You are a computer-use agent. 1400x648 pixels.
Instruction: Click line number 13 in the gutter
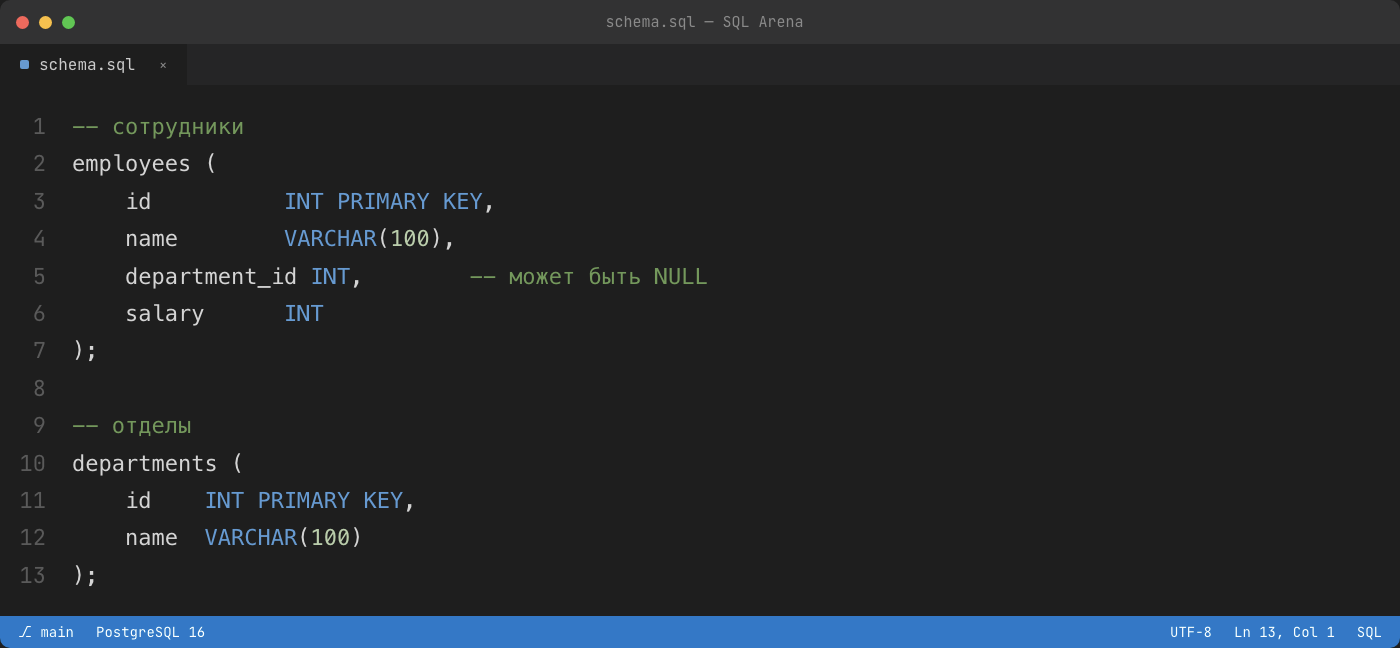click(x=33, y=576)
